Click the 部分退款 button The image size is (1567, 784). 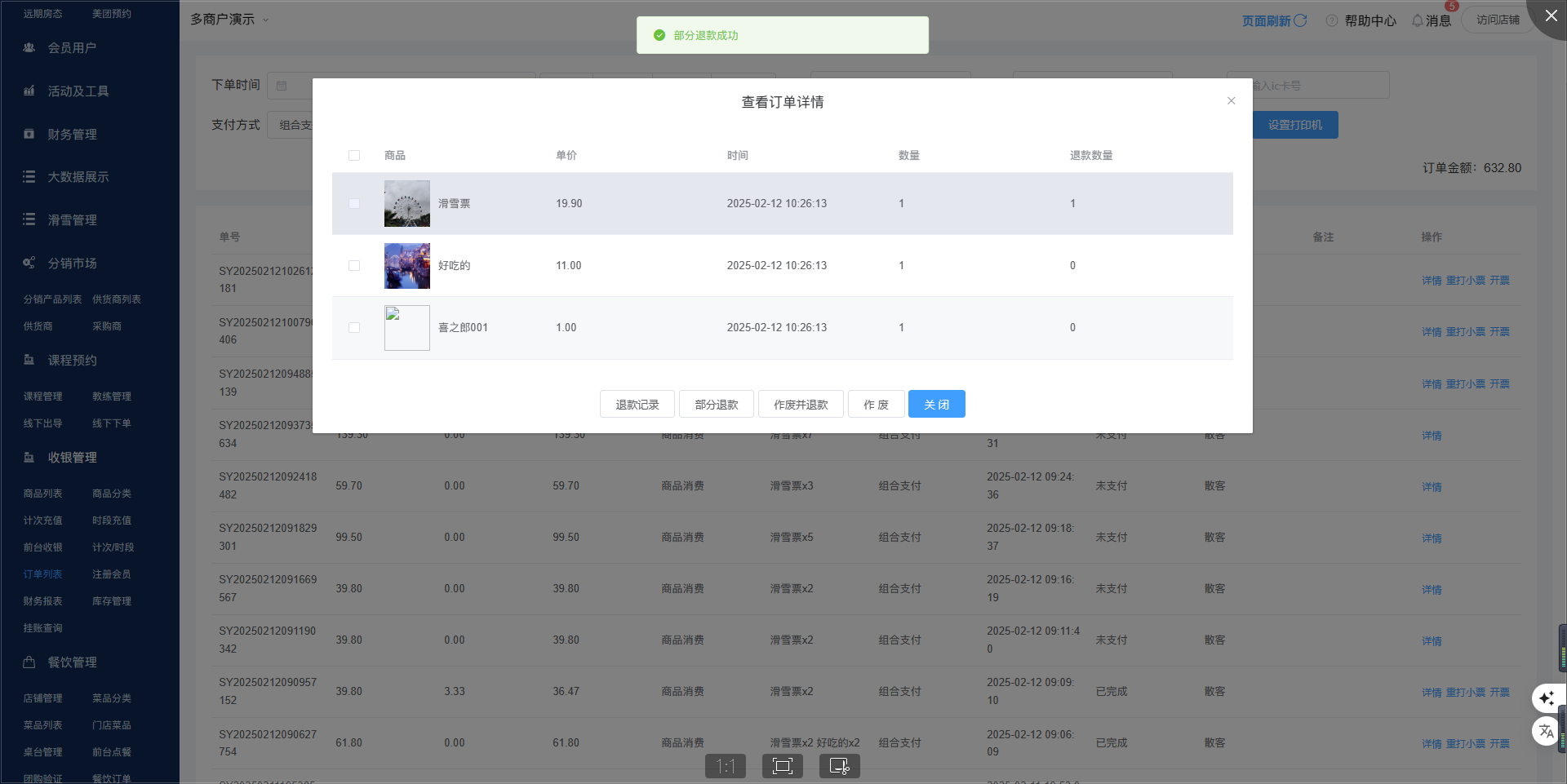[x=716, y=405]
